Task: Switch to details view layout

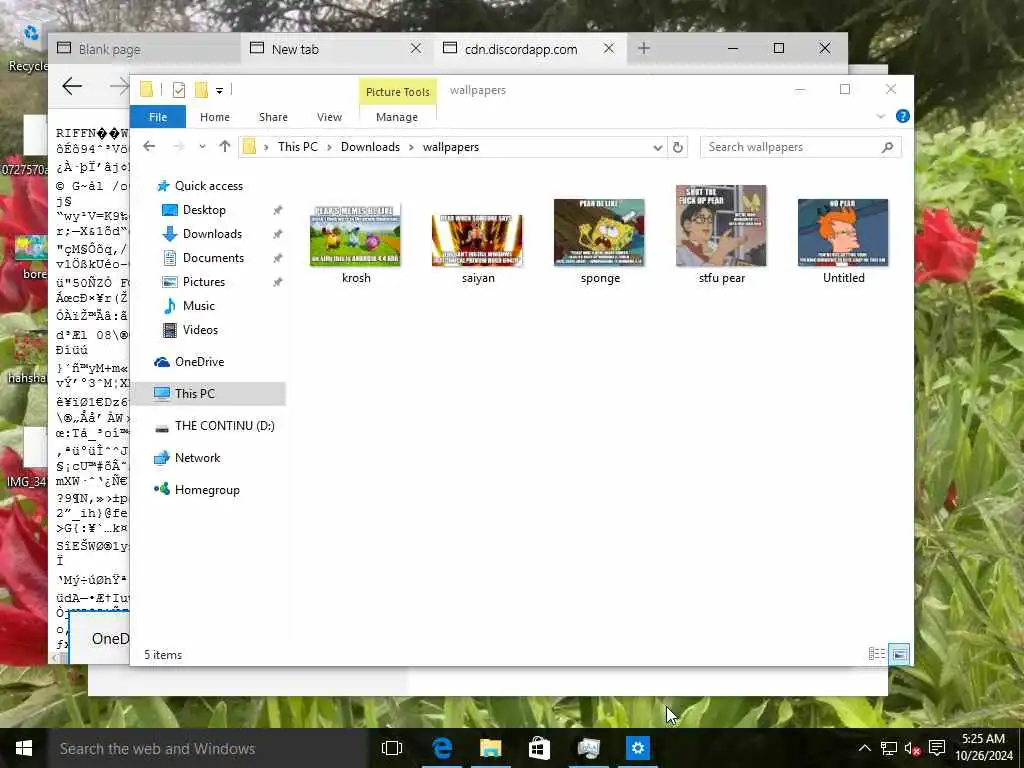Action: (876, 654)
